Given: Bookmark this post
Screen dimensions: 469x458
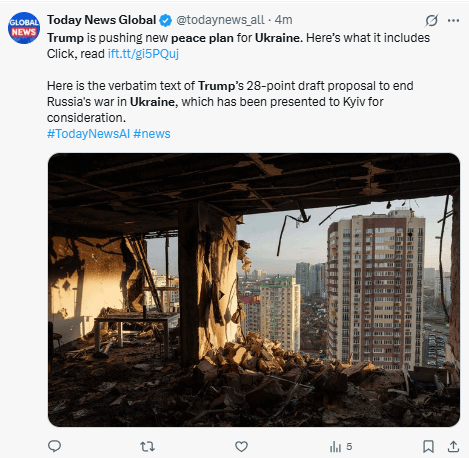Looking at the screenshot, I should [428, 446].
